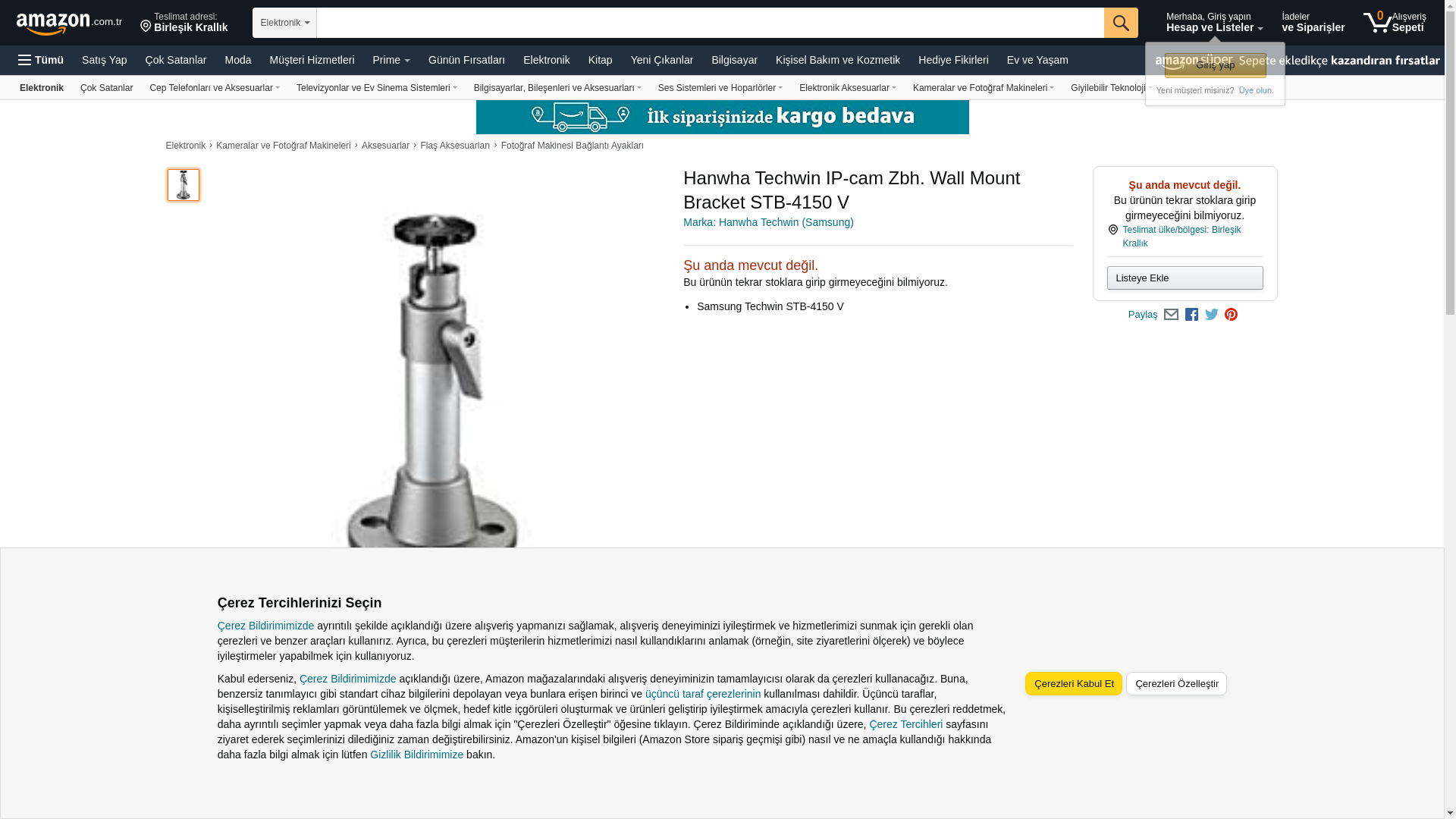
Task: Open the Gizlilik Bildirimimize link
Action: [416, 755]
